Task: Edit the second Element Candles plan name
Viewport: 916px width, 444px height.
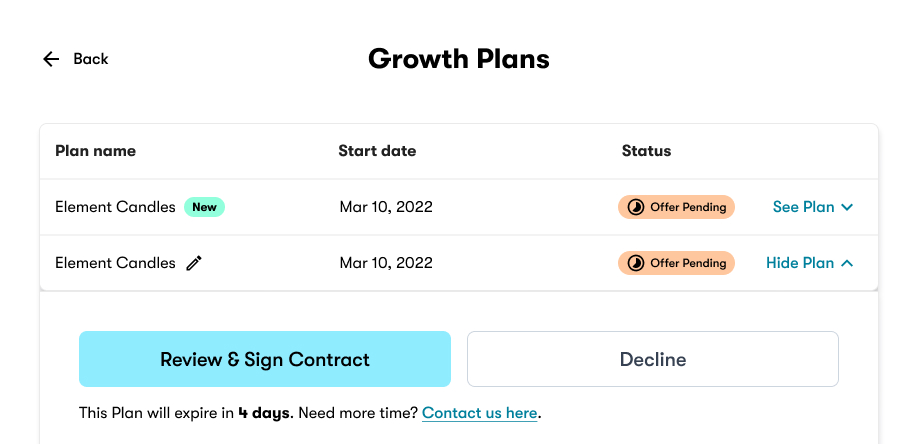Action: 194,263
